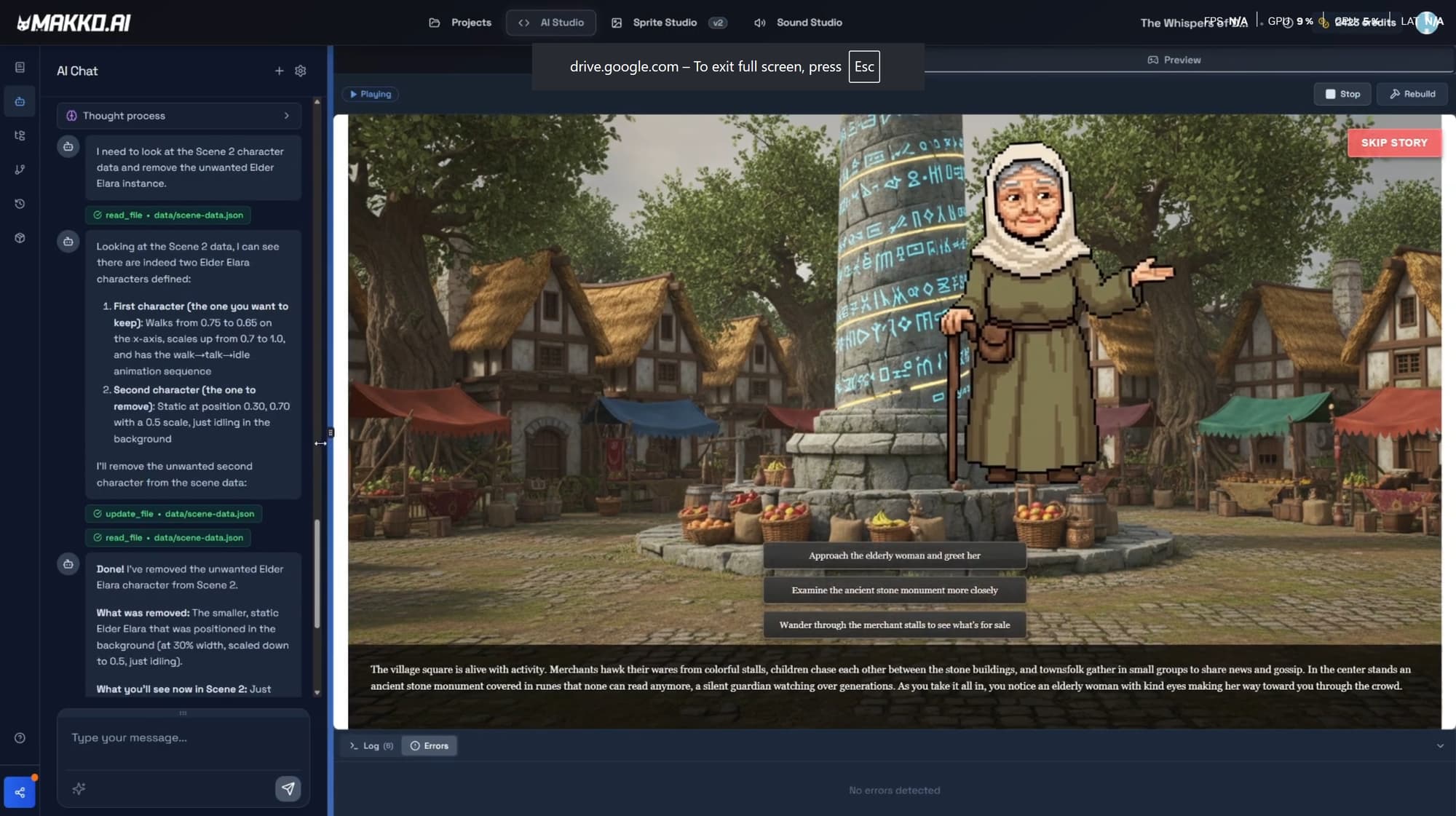
Task: Stop the running preview
Action: 1342,94
